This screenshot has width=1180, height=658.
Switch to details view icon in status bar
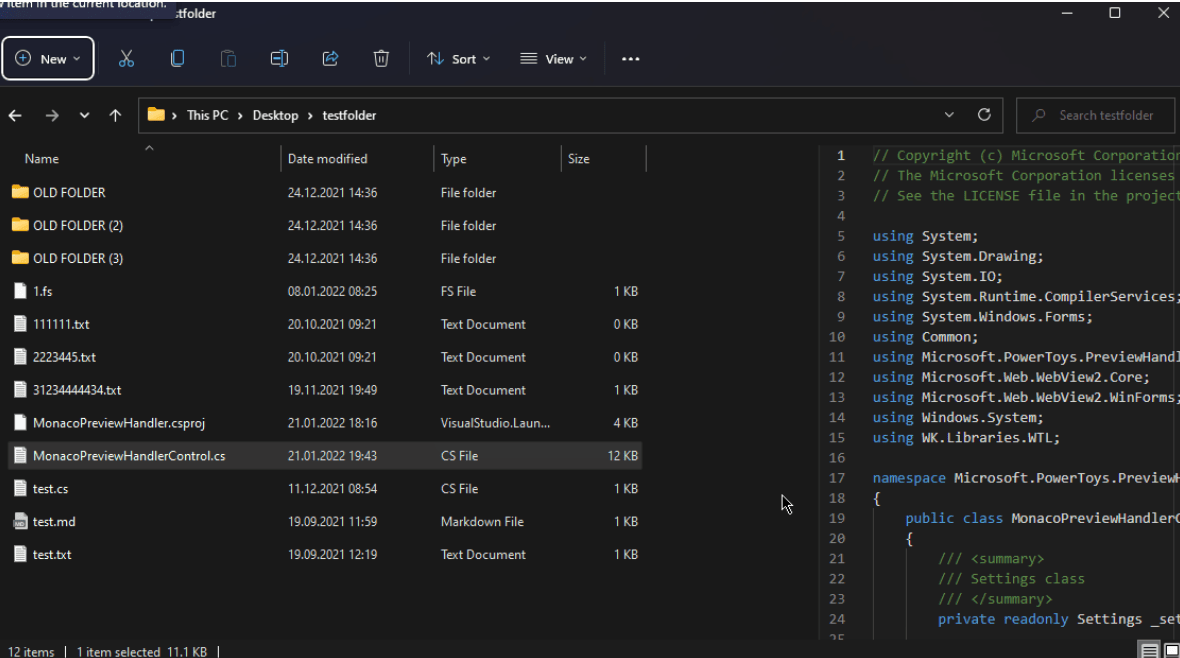[x=1149, y=650]
